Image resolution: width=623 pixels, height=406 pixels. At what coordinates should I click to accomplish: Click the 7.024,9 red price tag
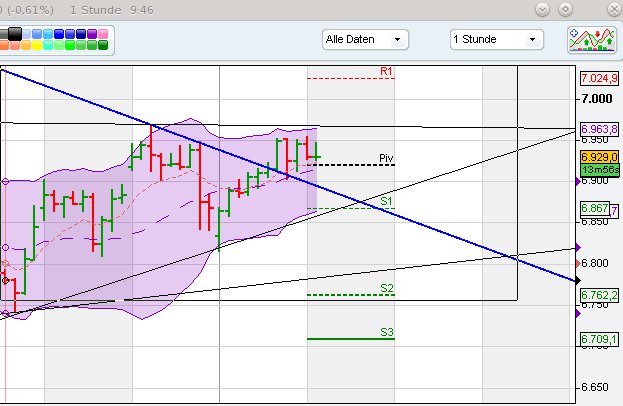(599, 78)
